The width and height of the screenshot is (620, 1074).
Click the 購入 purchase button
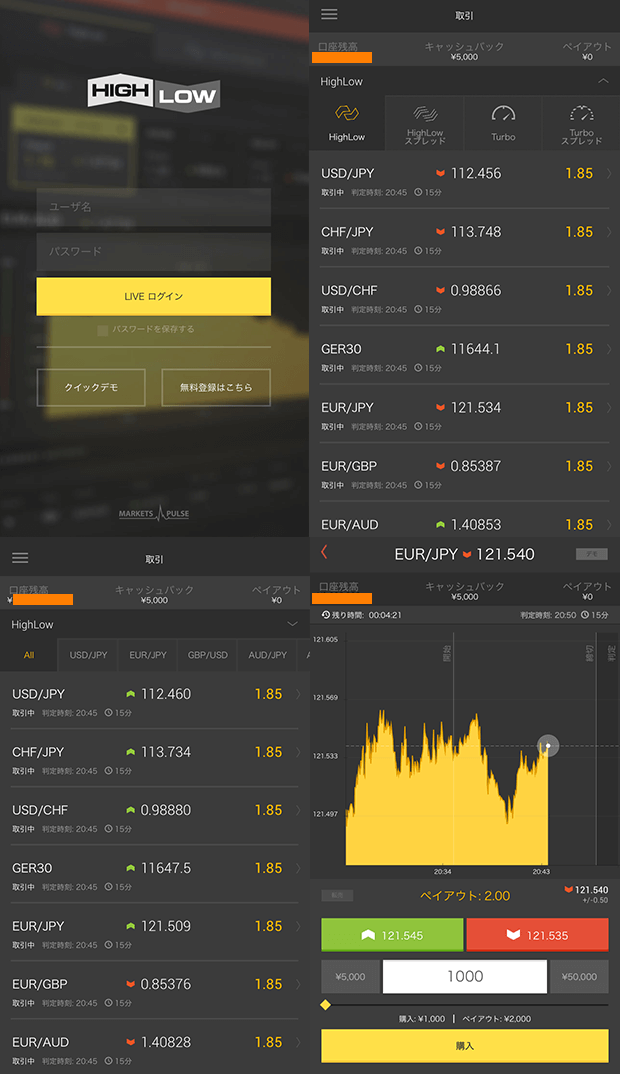[464, 1046]
